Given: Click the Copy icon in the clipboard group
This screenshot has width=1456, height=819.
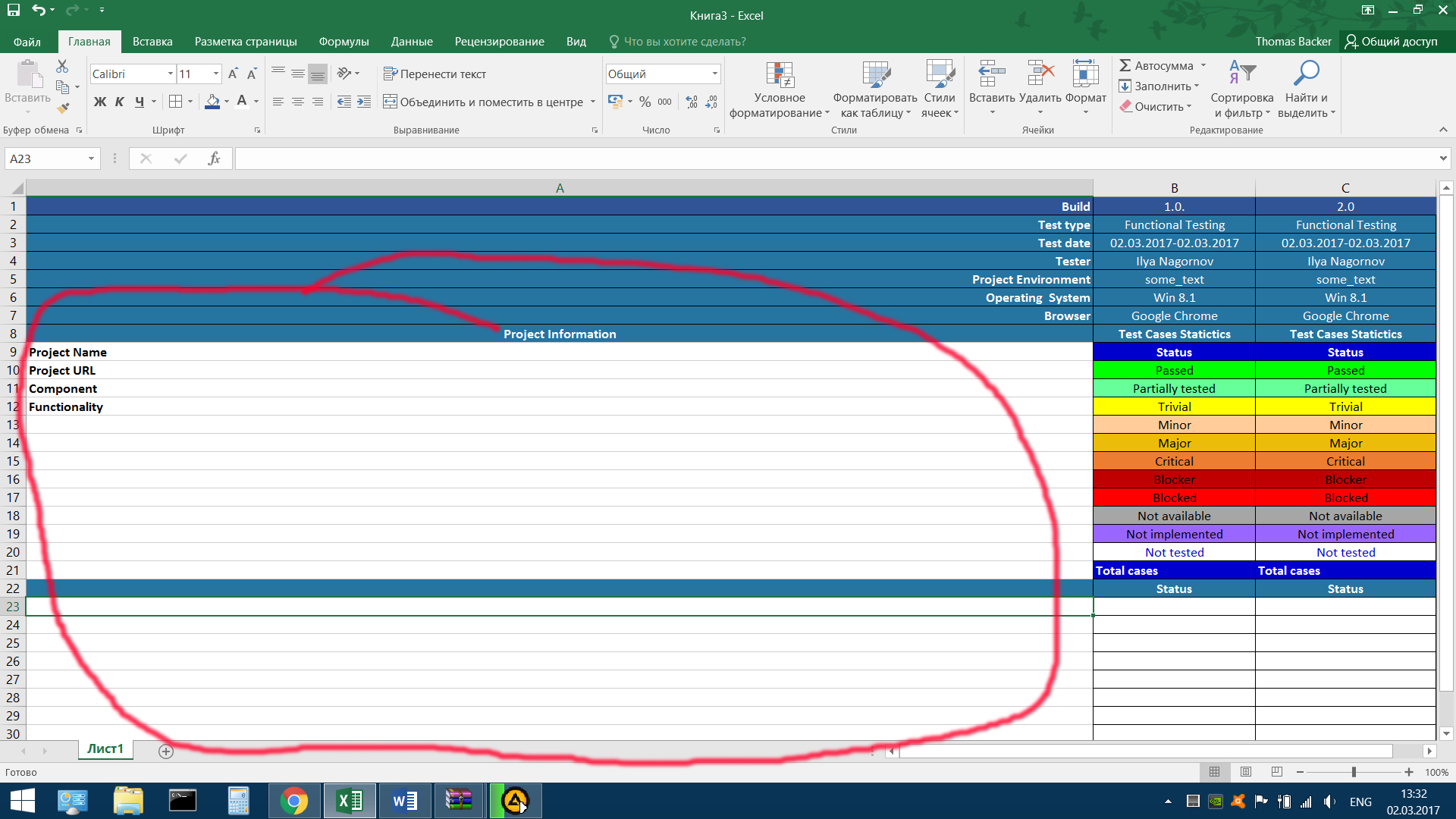Looking at the screenshot, I should (63, 87).
